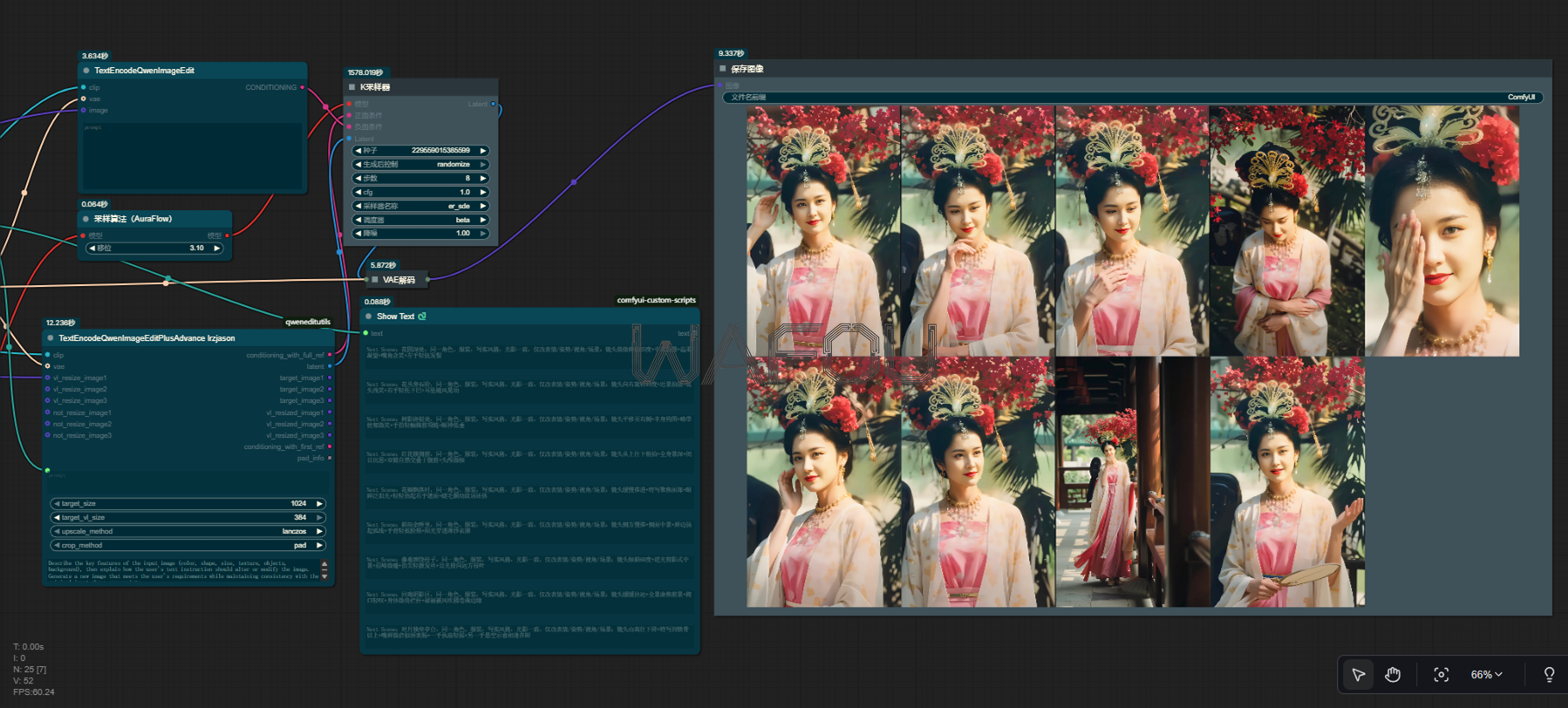Image resolution: width=1568 pixels, height=708 pixels.
Task: Click the comfyui-custom-scripts badge label
Action: (x=657, y=300)
